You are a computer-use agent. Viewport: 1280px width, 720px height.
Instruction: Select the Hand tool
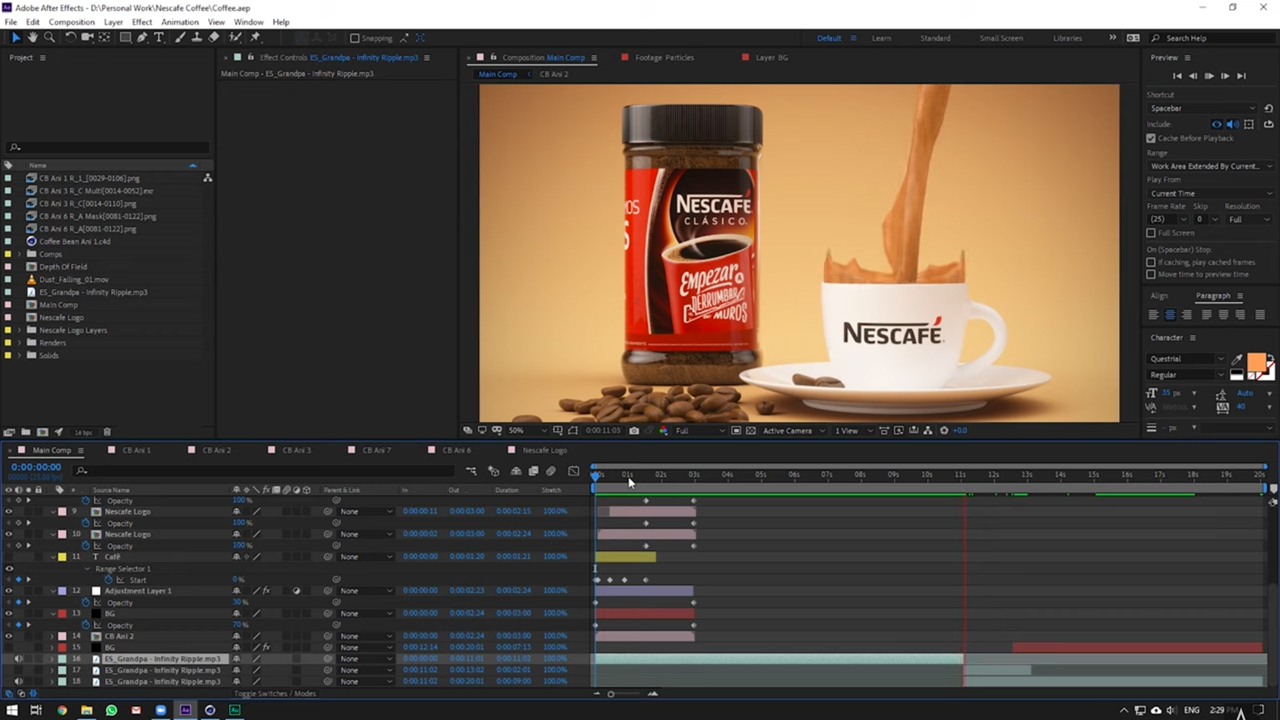(32, 38)
